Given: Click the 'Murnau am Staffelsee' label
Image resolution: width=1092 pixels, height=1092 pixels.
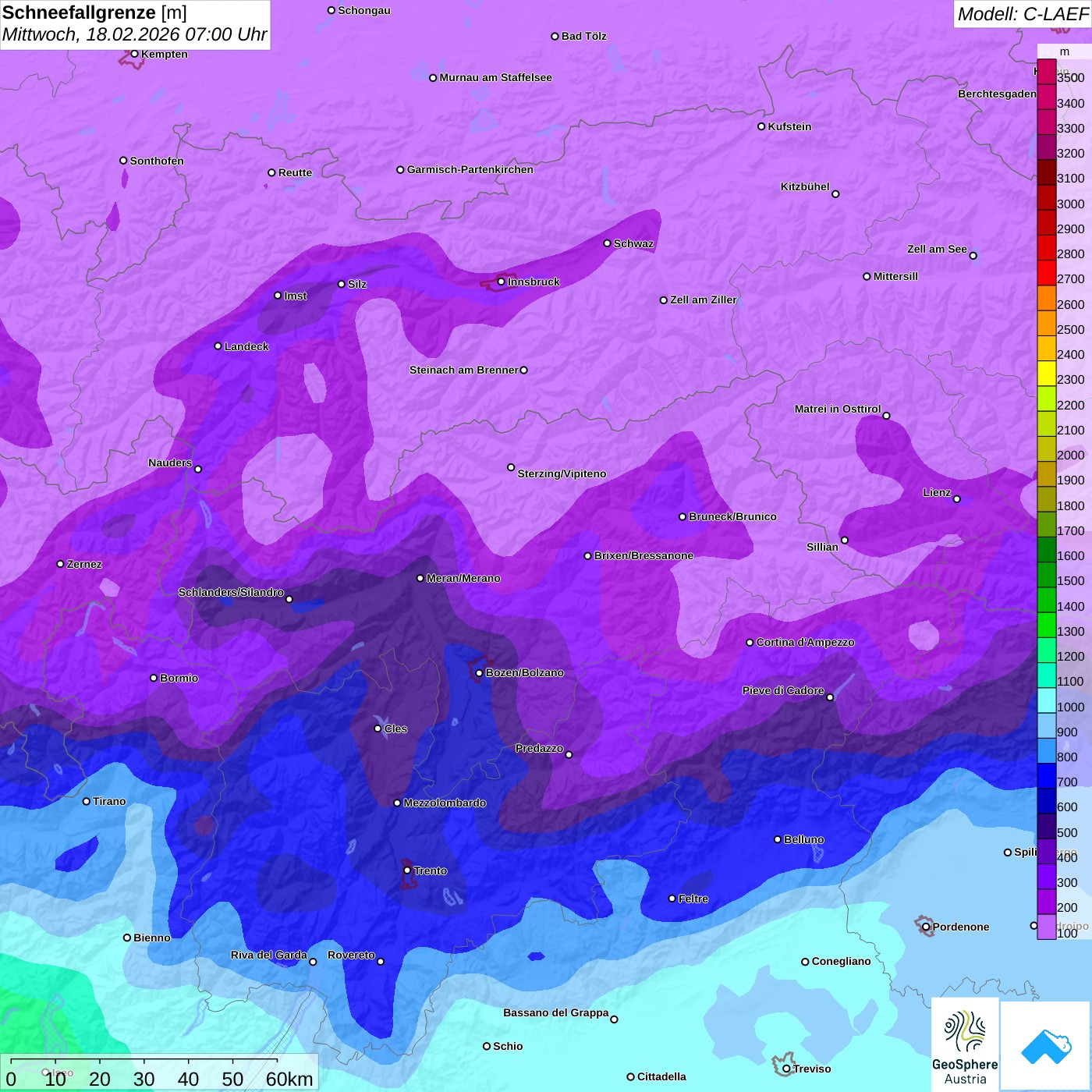Looking at the screenshot, I should pos(495,77).
